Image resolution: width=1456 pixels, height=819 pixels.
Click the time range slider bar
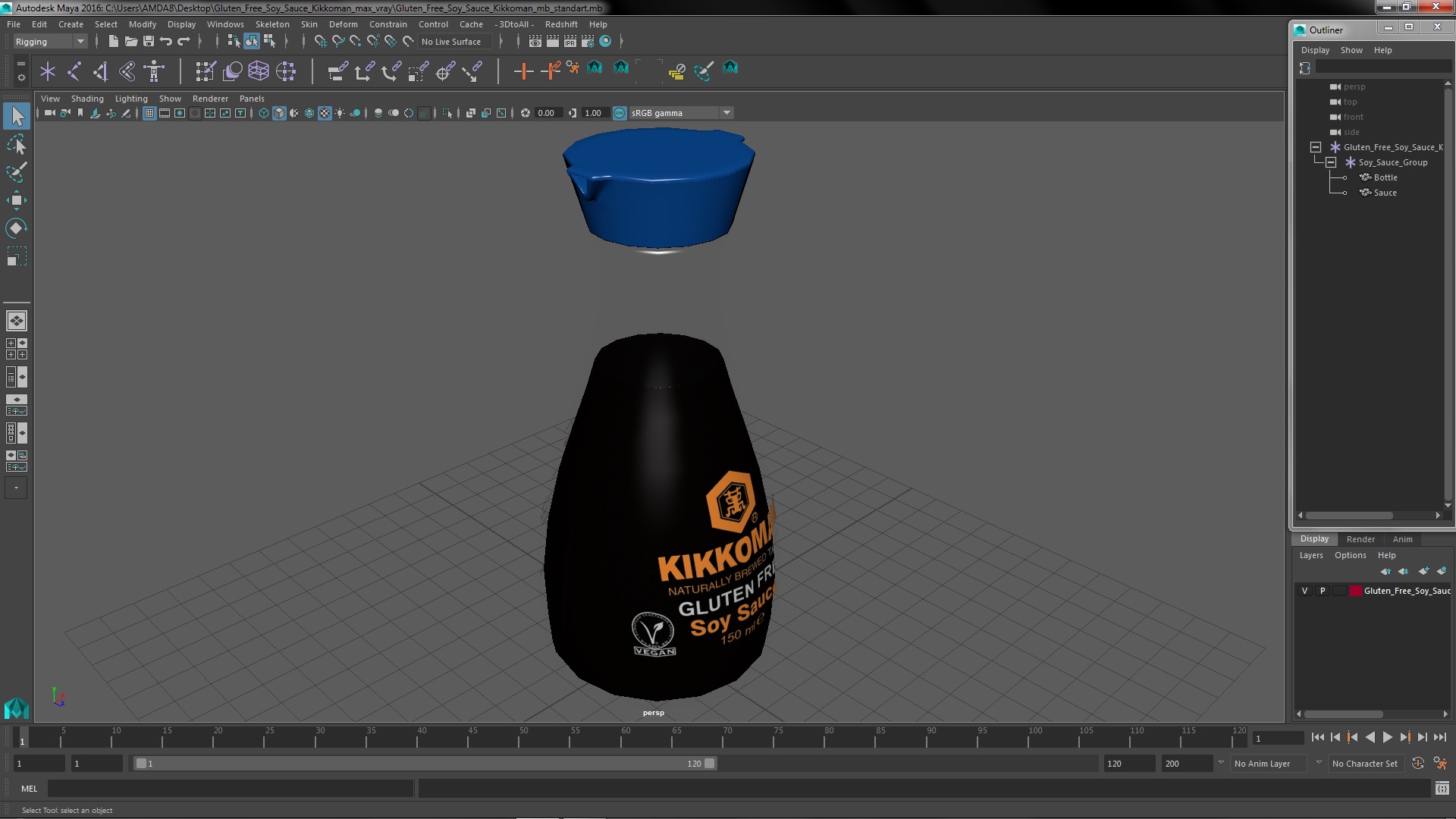[425, 764]
